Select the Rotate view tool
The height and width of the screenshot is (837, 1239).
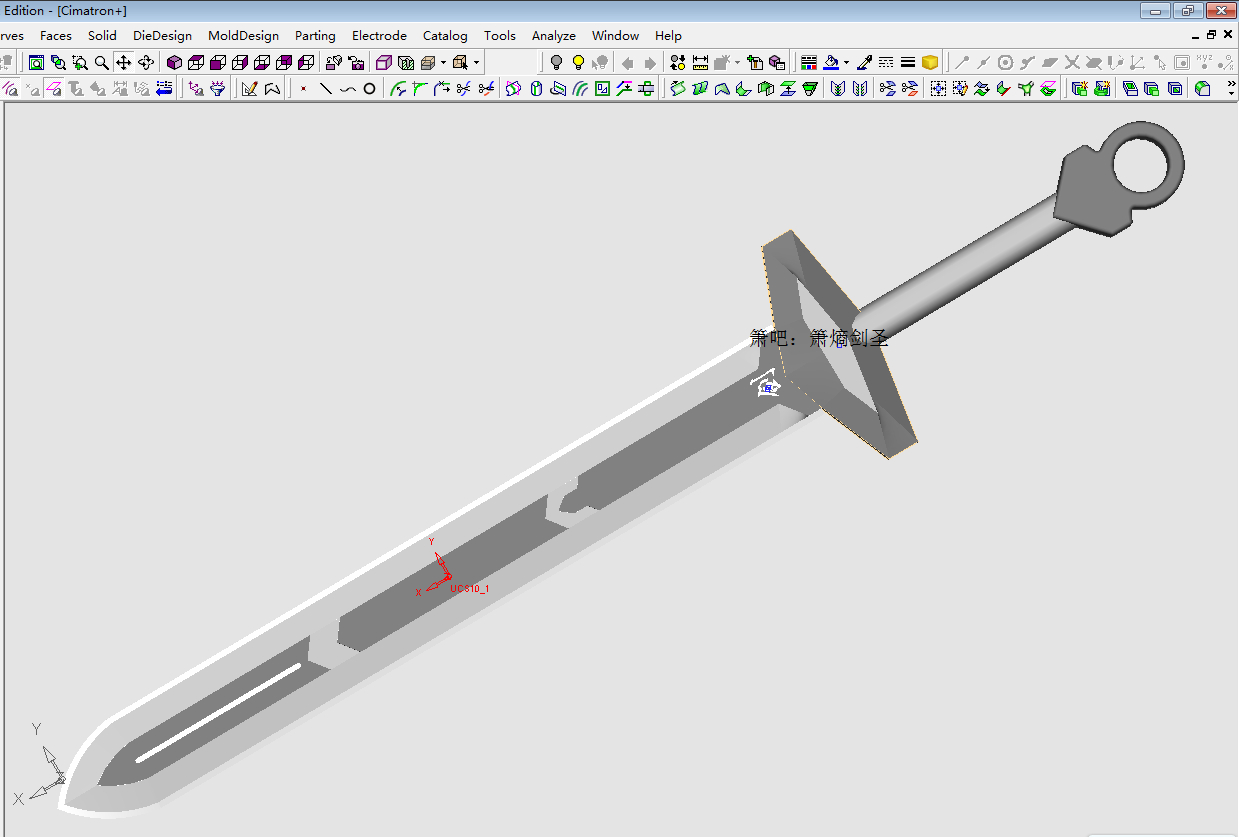pos(146,62)
